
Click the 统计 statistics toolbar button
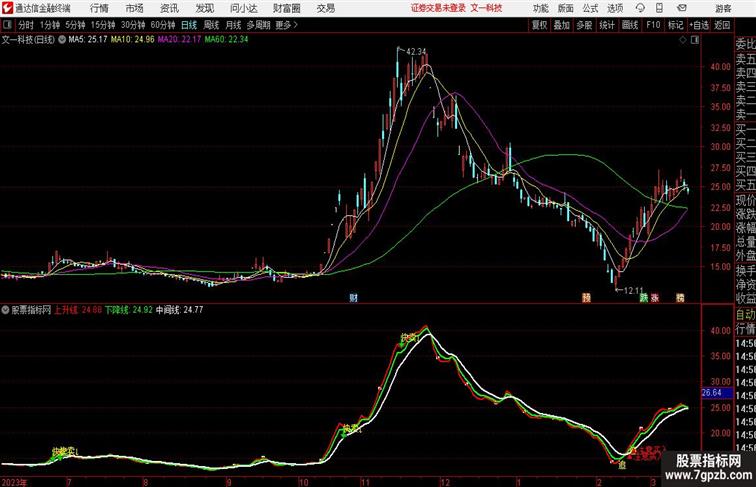coord(607,25)
